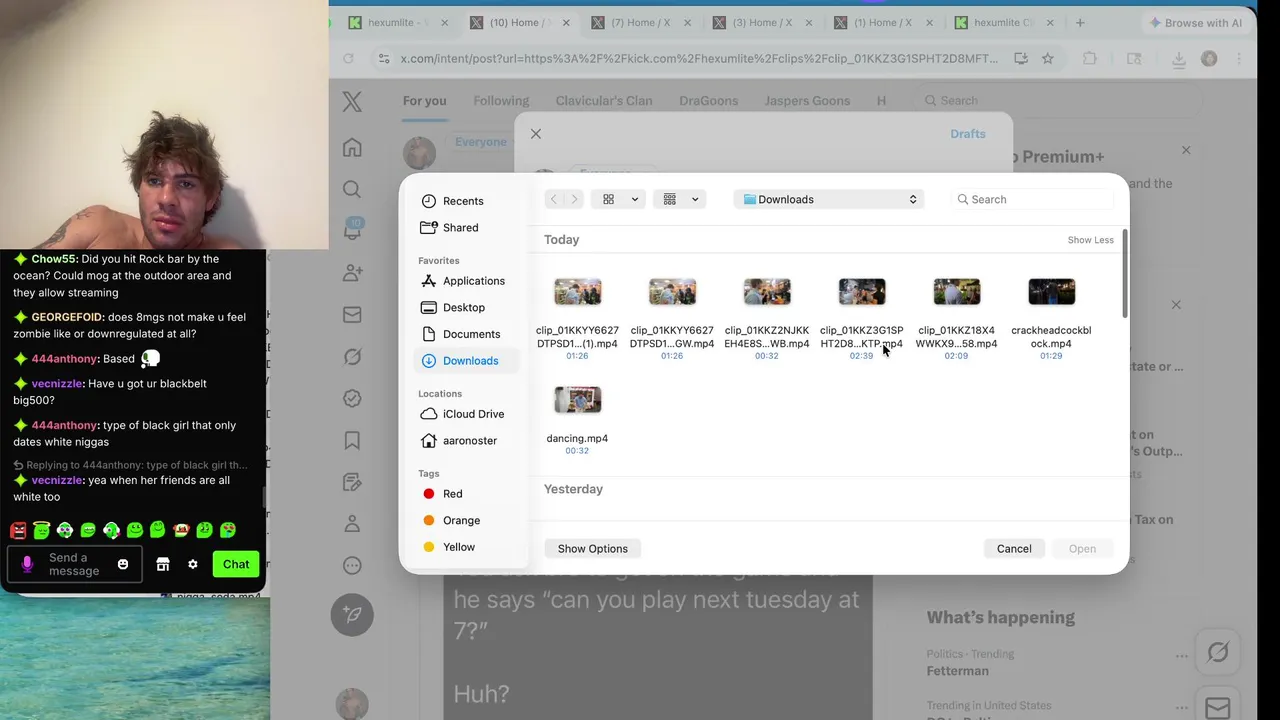Screen dimensions: 1280x720
Task: Click the Browse with AI button
Action: (x=1196, y=23)
